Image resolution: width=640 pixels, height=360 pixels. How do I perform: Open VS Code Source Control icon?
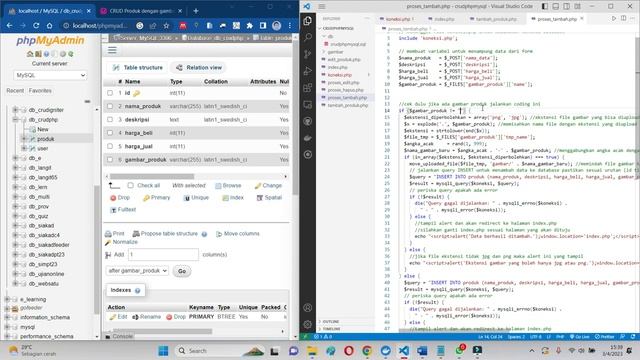308,54
